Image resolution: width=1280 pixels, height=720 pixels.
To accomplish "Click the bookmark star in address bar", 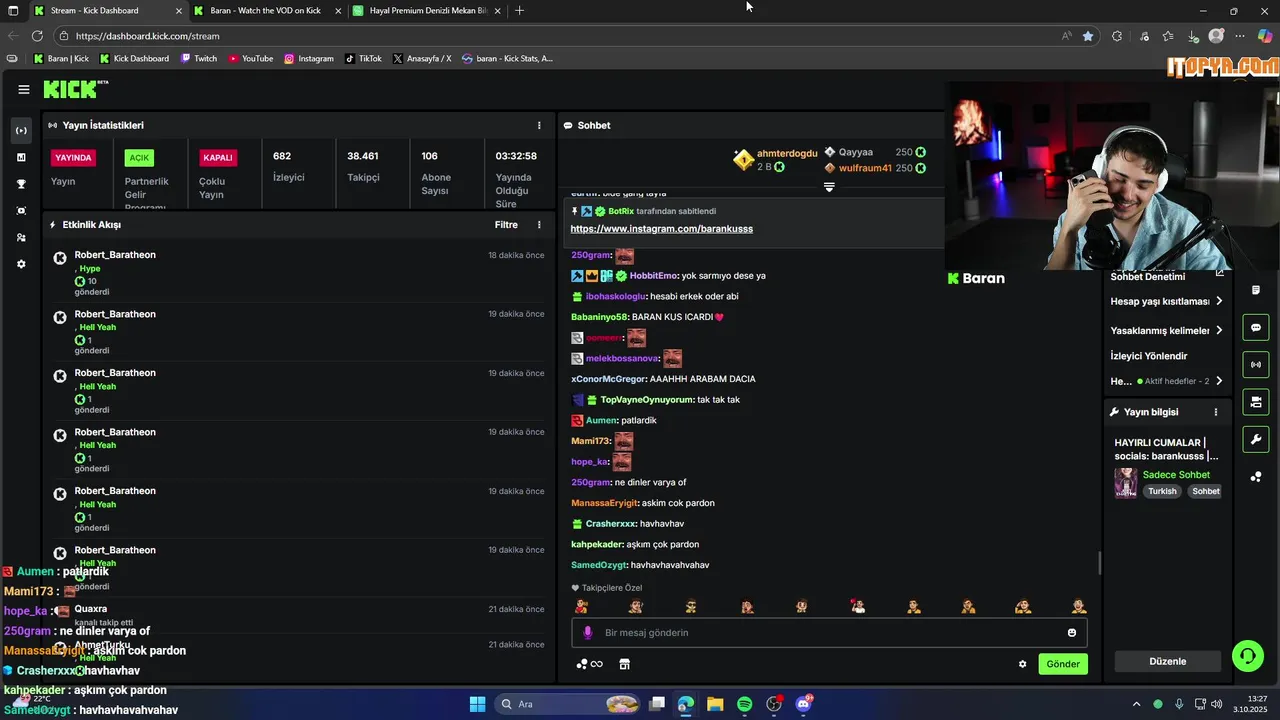I will 1088,36.
